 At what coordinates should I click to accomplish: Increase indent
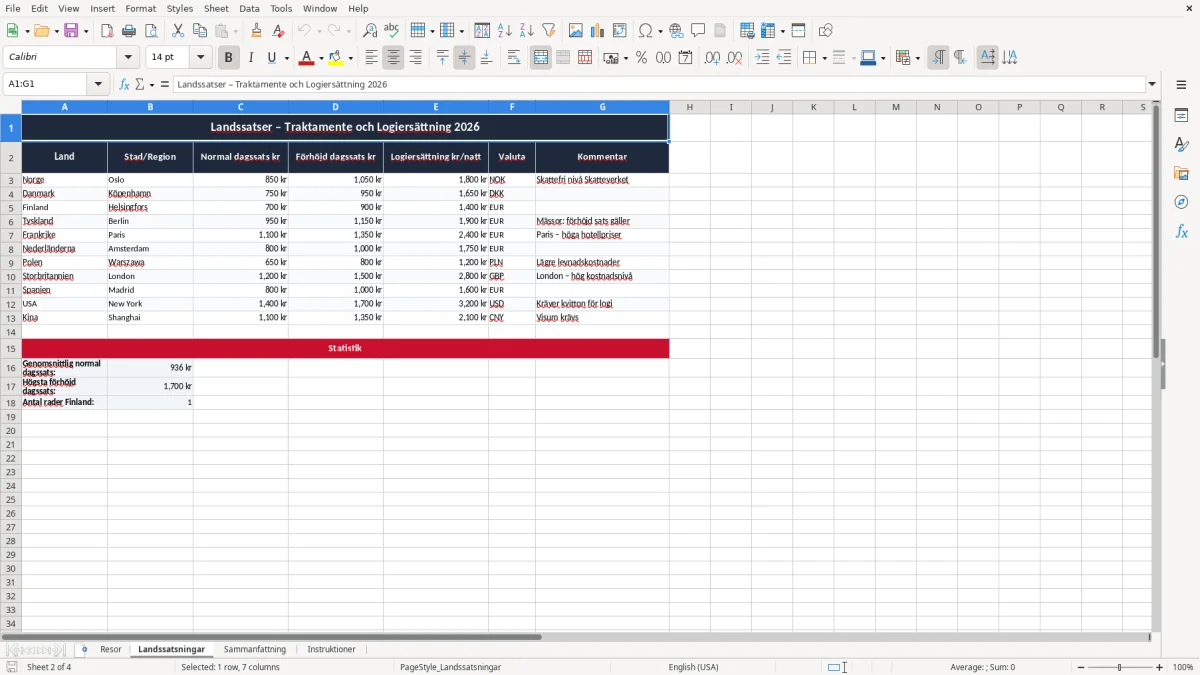tap(762, 58)
